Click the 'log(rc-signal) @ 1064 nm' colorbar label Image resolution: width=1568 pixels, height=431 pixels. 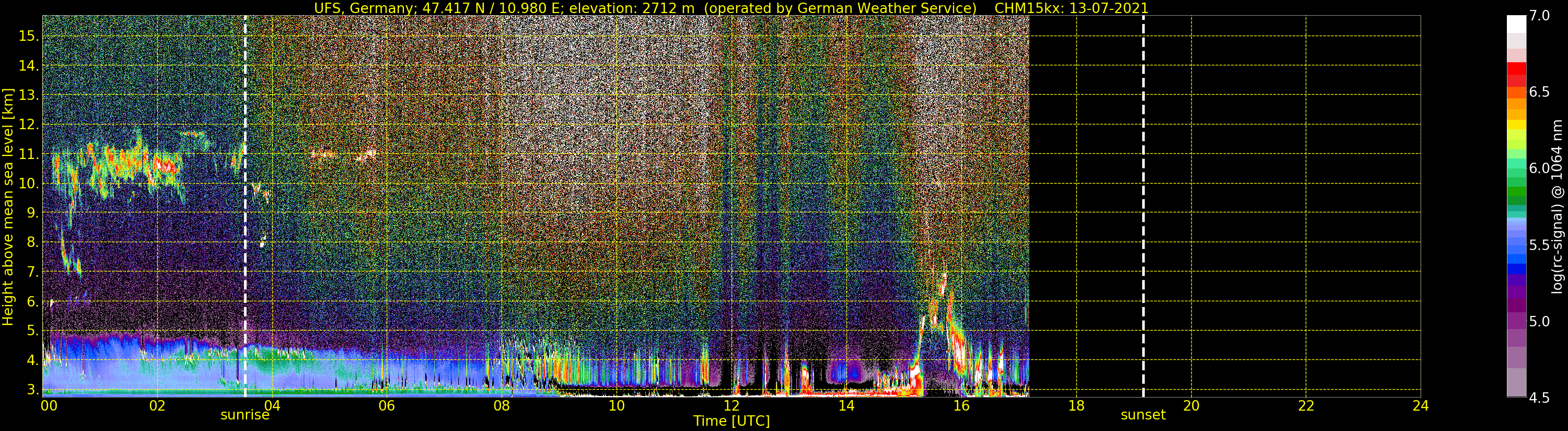click(1557, 207)
